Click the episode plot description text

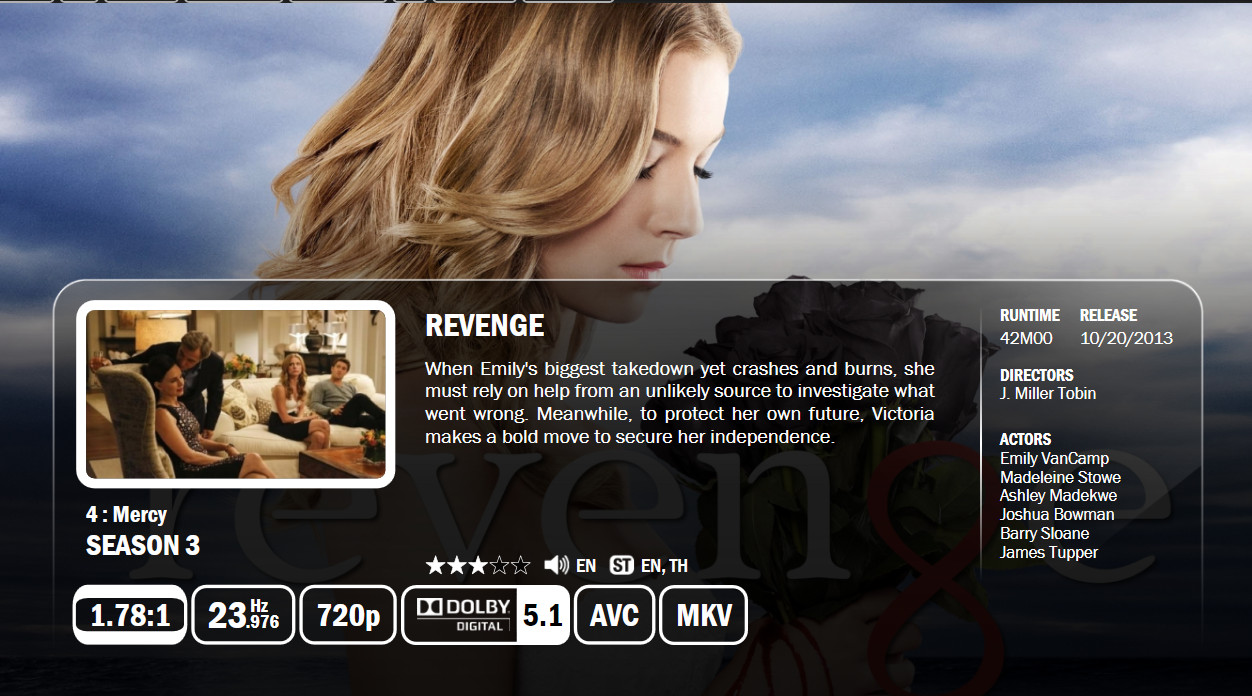tap(680, 402)
